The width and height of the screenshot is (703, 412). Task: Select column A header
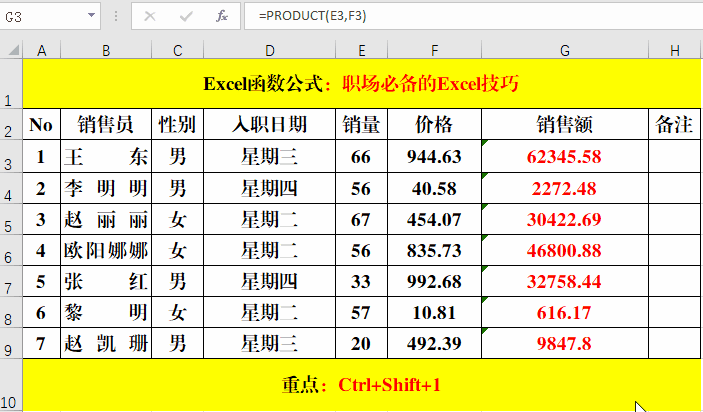click(x=42, y=50)
